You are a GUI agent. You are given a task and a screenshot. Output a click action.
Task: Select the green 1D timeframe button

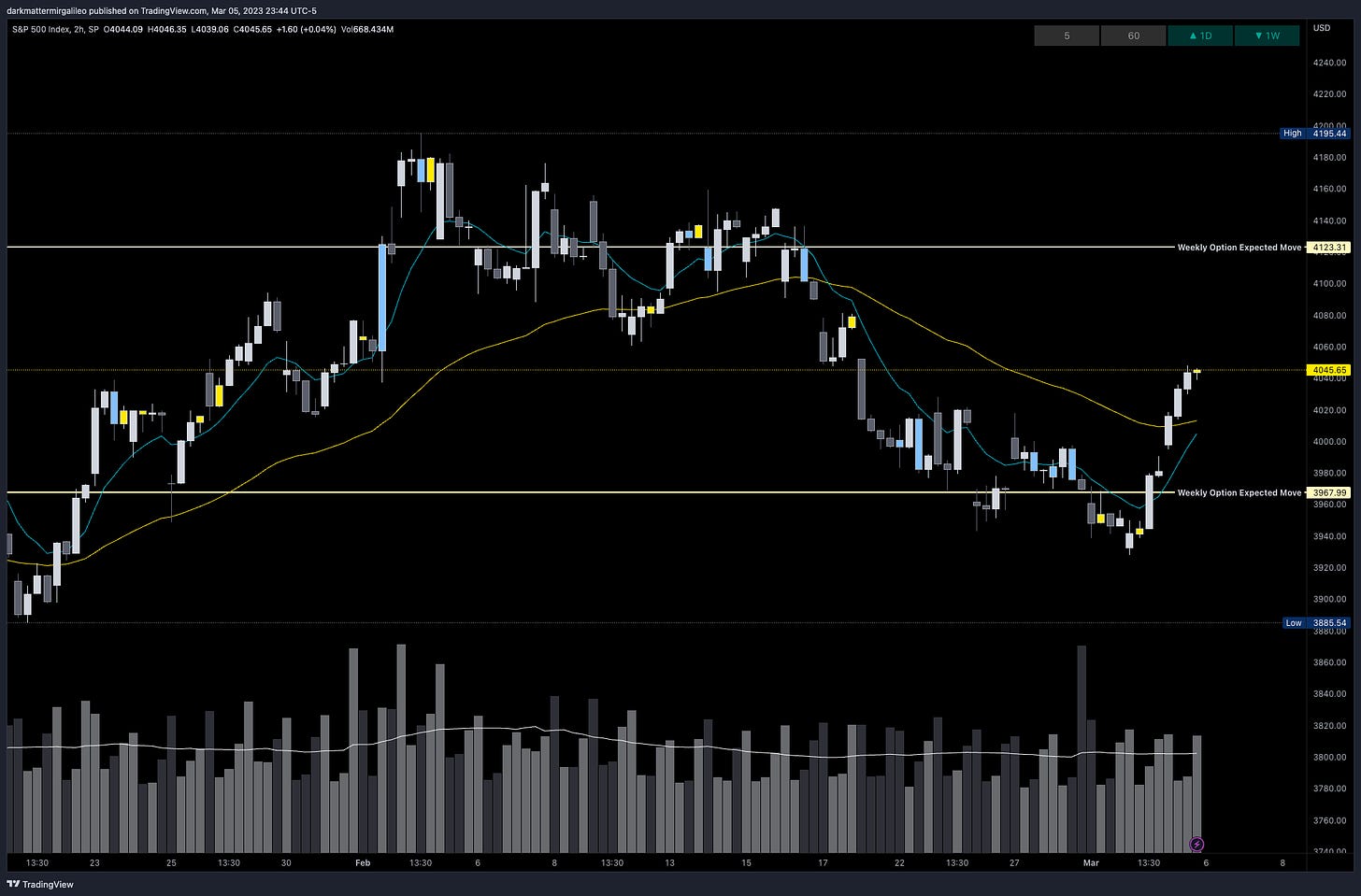pyautogui.click(x=1200, y=36)
